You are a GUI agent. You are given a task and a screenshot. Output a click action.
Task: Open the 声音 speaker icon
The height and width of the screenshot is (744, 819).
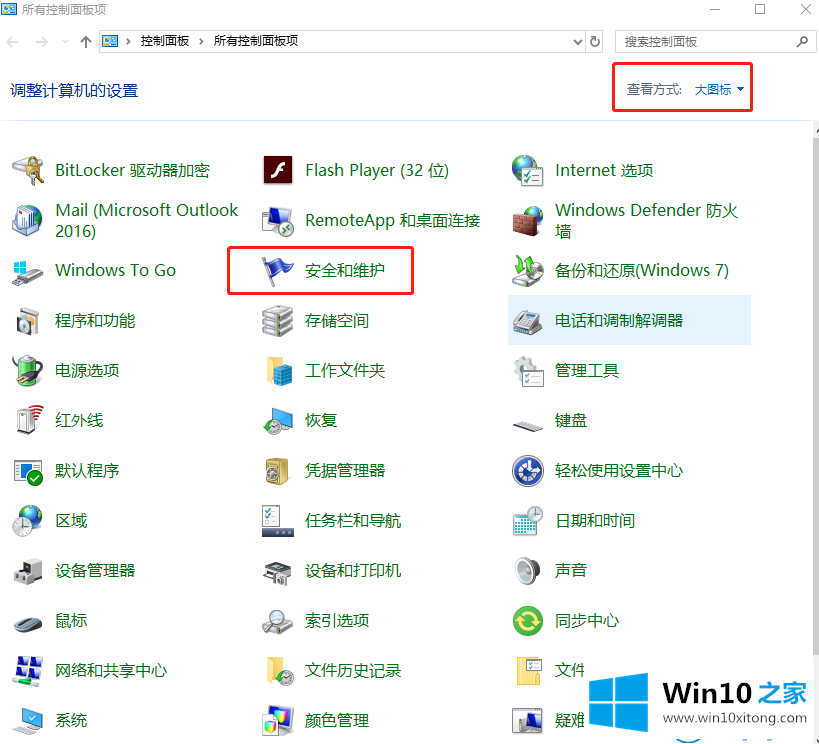[x=528, y=571]
